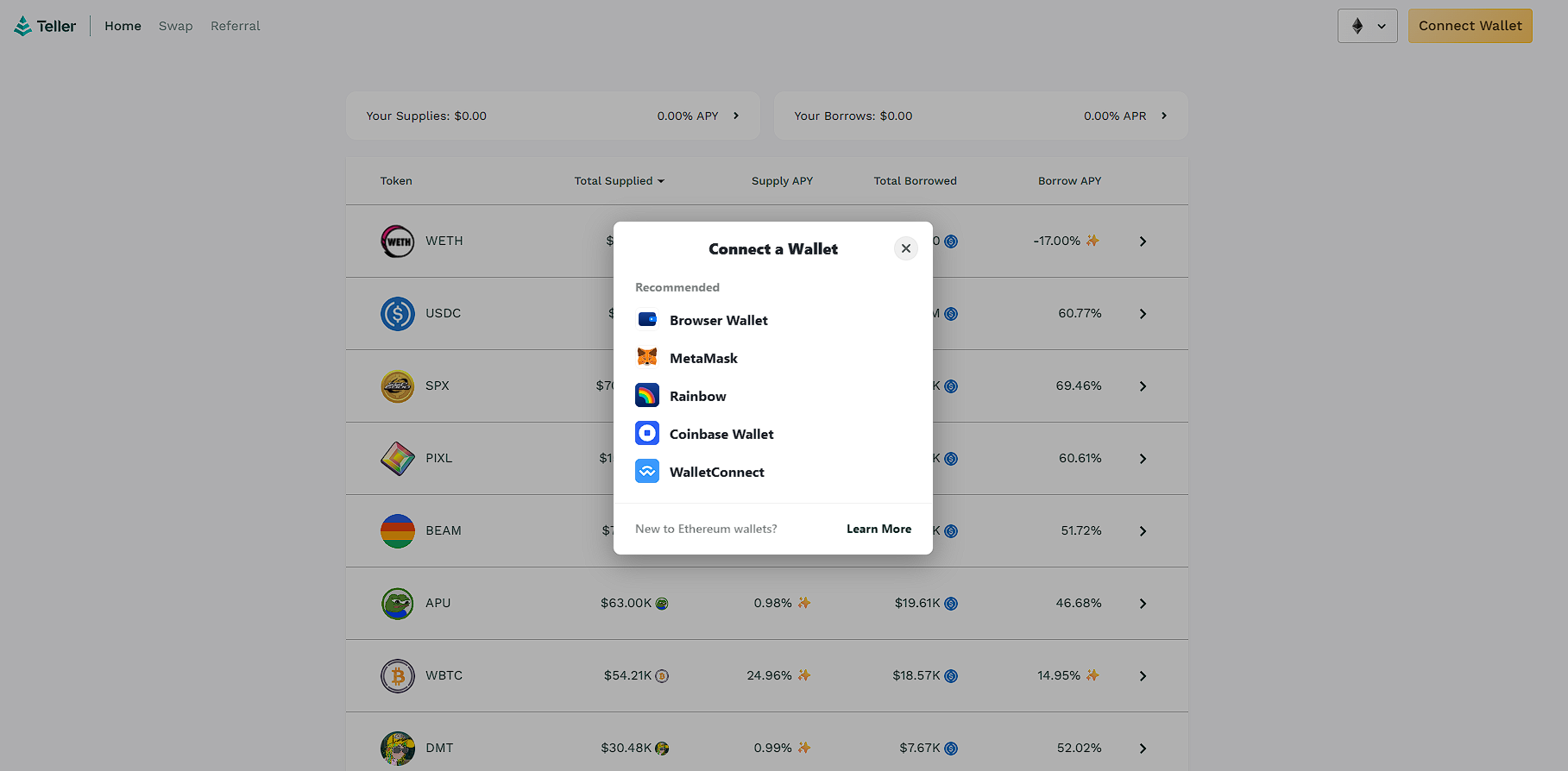Click the Borrow APY column header
The width and height of the screenshot is (1568, 771).
[x=1069, y=181]
